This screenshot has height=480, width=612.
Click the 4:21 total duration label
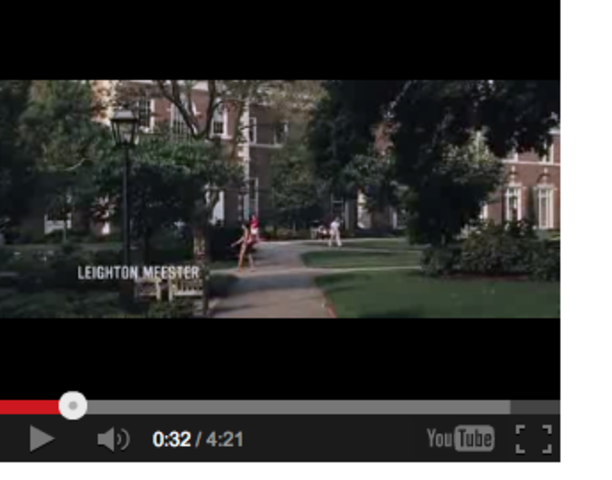(225, 439)
